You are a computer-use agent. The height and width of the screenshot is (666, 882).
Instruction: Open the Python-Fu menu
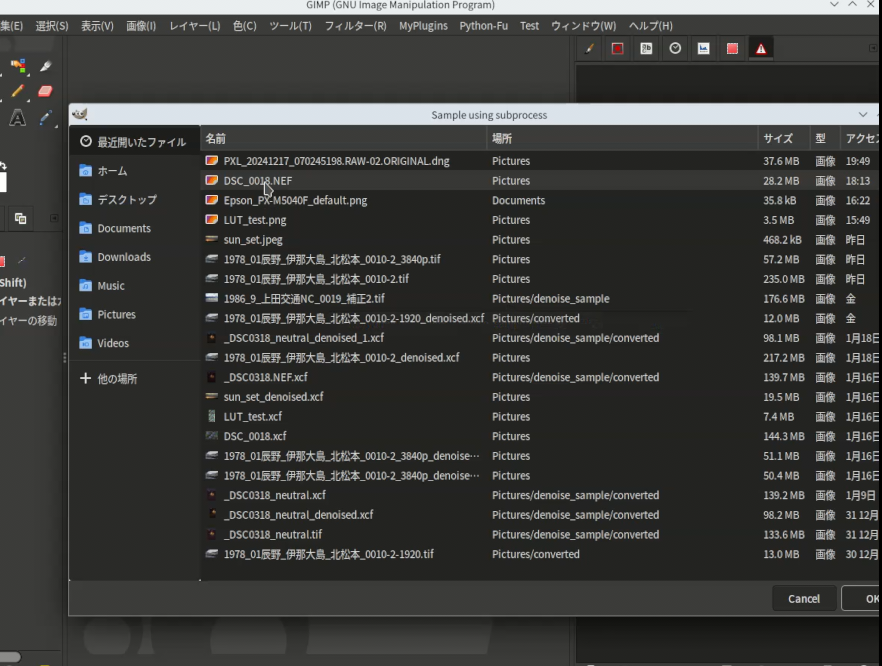click(x=483, y=26)
